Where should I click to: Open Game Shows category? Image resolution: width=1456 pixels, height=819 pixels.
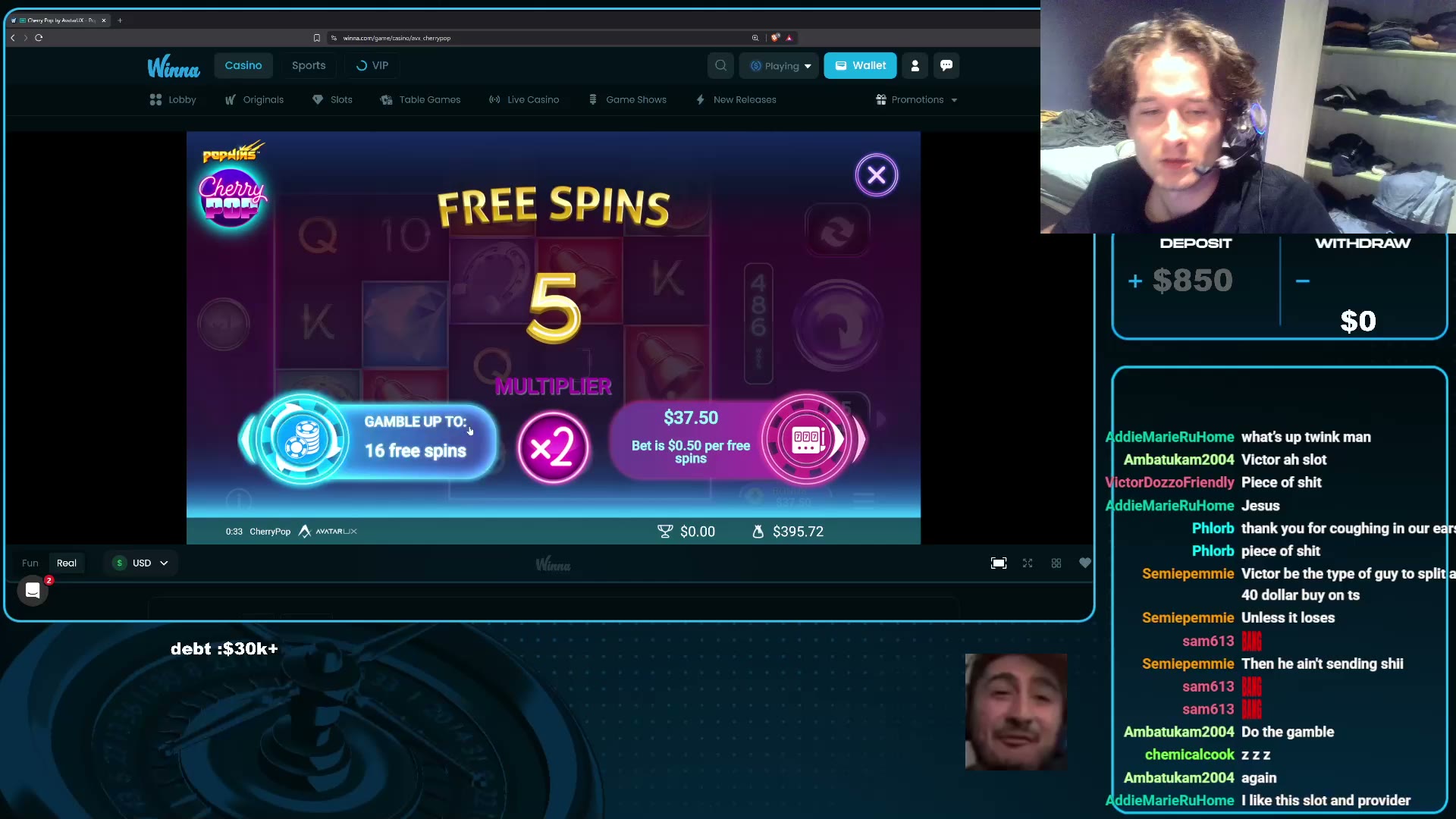click(x=628, y=99)
